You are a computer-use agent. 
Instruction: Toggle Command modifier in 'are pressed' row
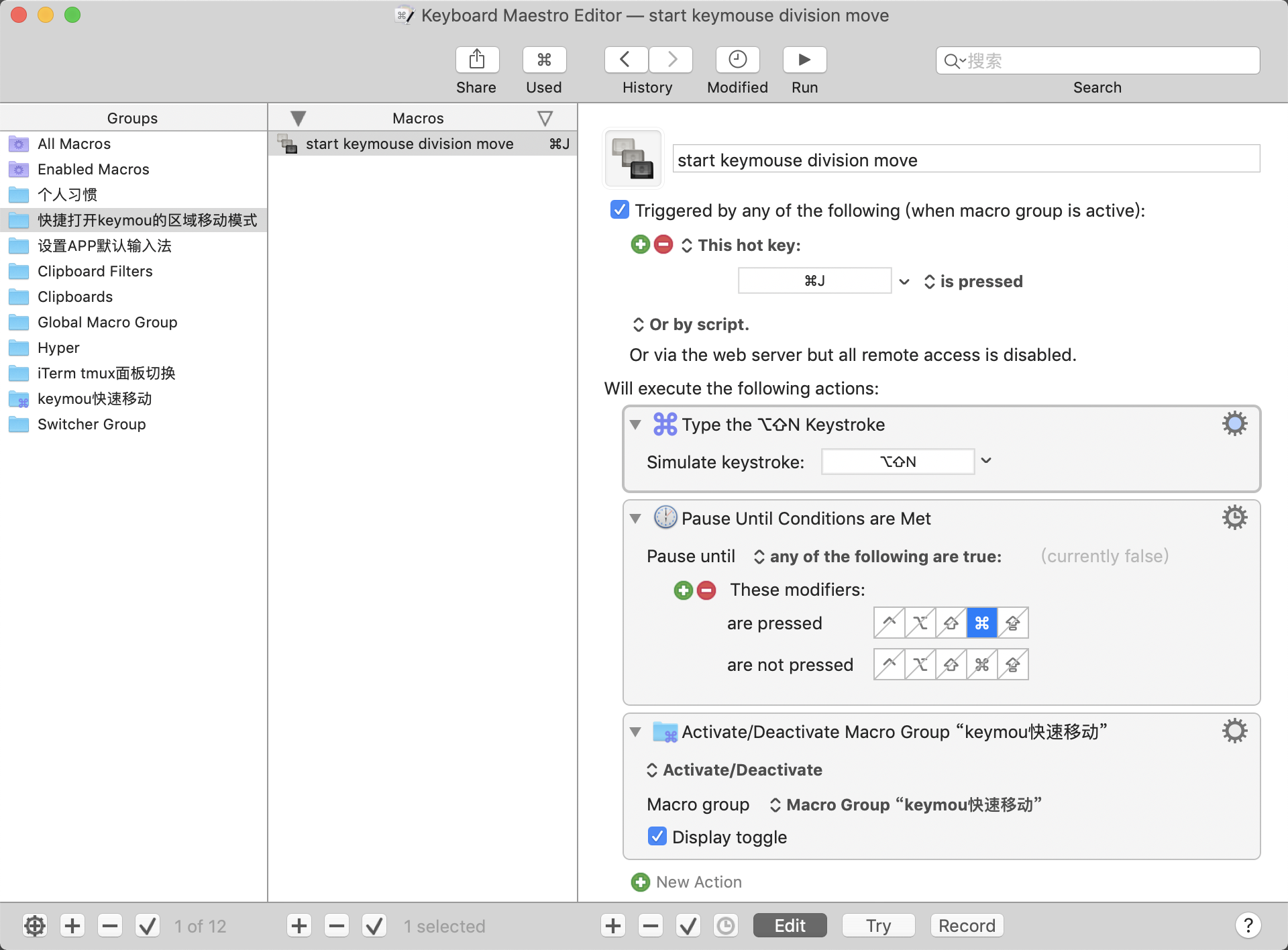coord(981,623)
